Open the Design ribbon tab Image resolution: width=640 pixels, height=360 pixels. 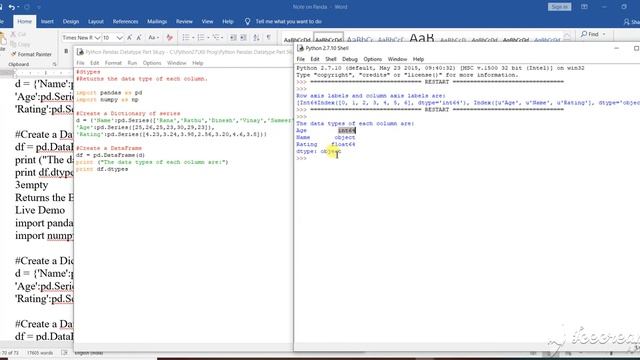click(x=71, y=22)
